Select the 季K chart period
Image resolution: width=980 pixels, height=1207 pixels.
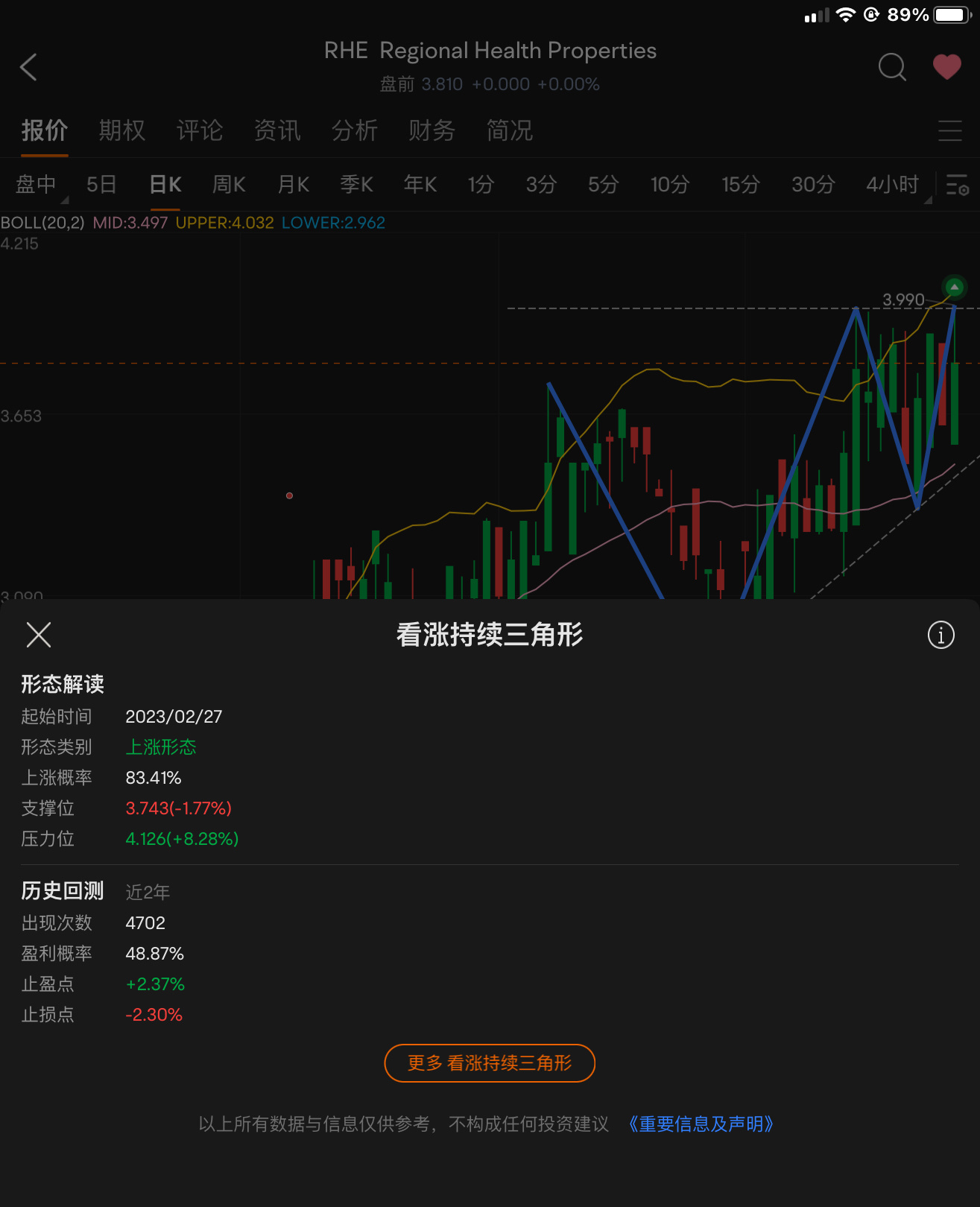coord(357,184)
